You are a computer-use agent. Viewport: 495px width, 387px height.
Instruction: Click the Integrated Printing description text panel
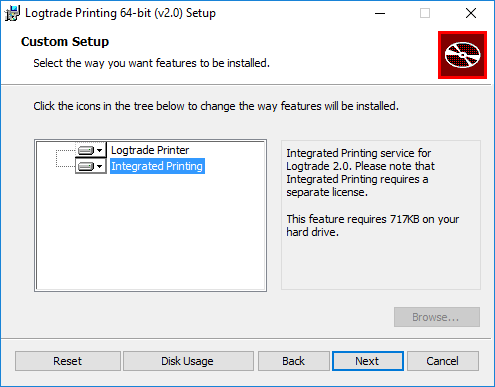(x=381, y=215)
